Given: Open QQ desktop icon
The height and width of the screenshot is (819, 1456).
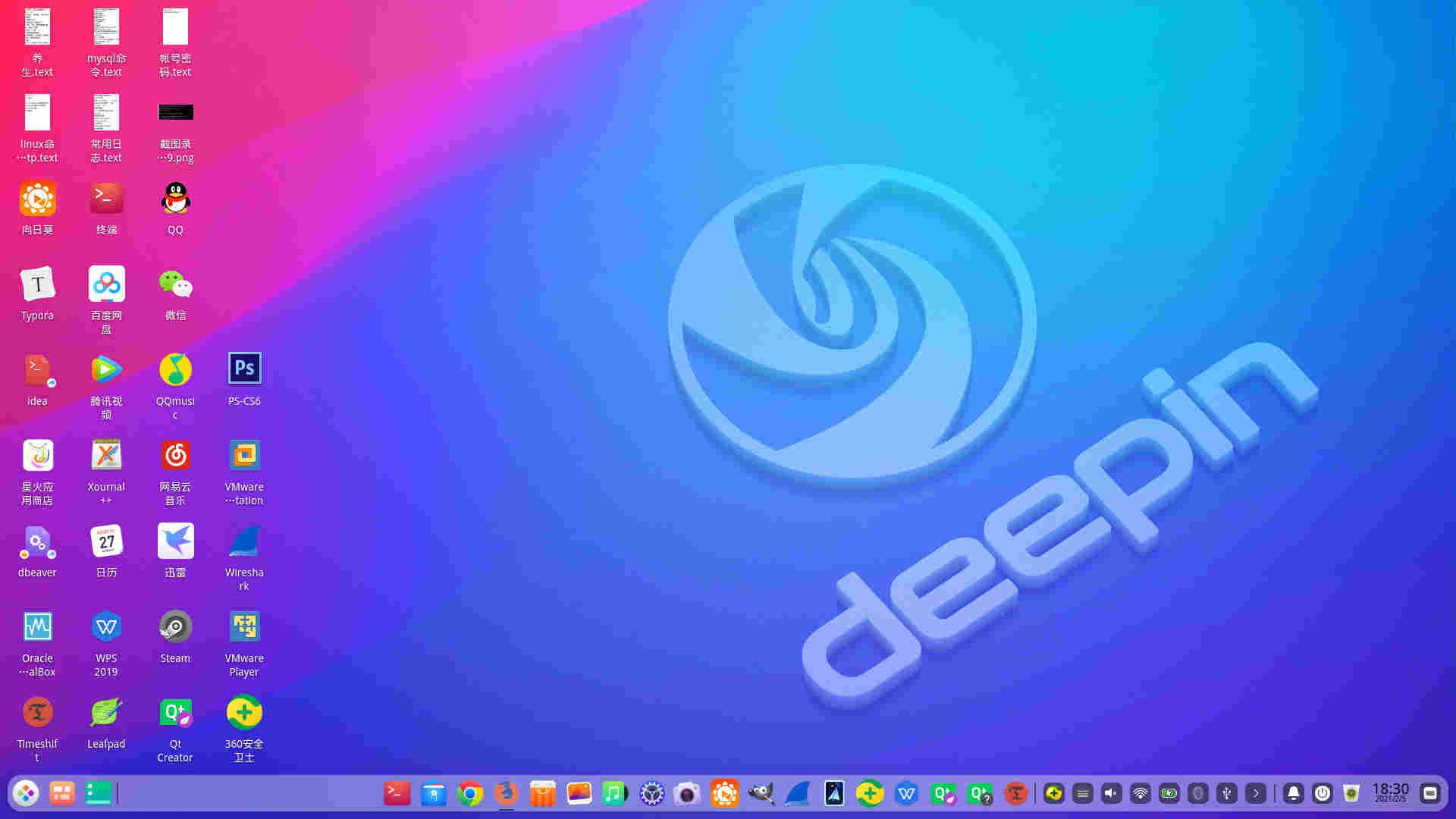Looking at the screenshot, I should tap(175, 199).
